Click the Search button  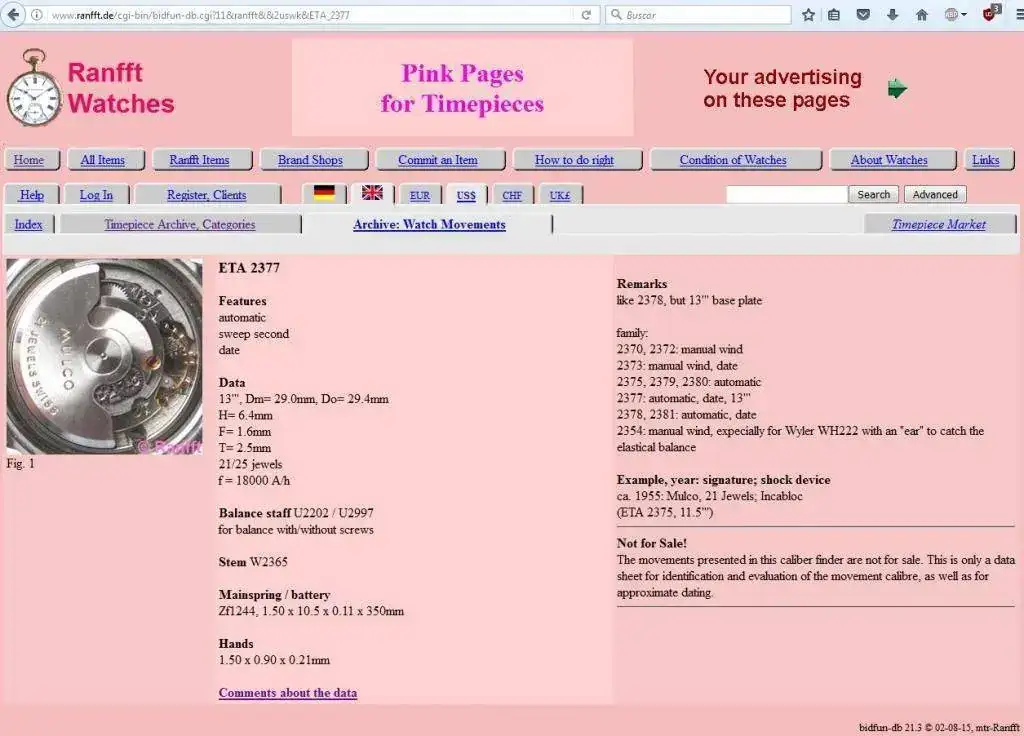click(874, 195)
